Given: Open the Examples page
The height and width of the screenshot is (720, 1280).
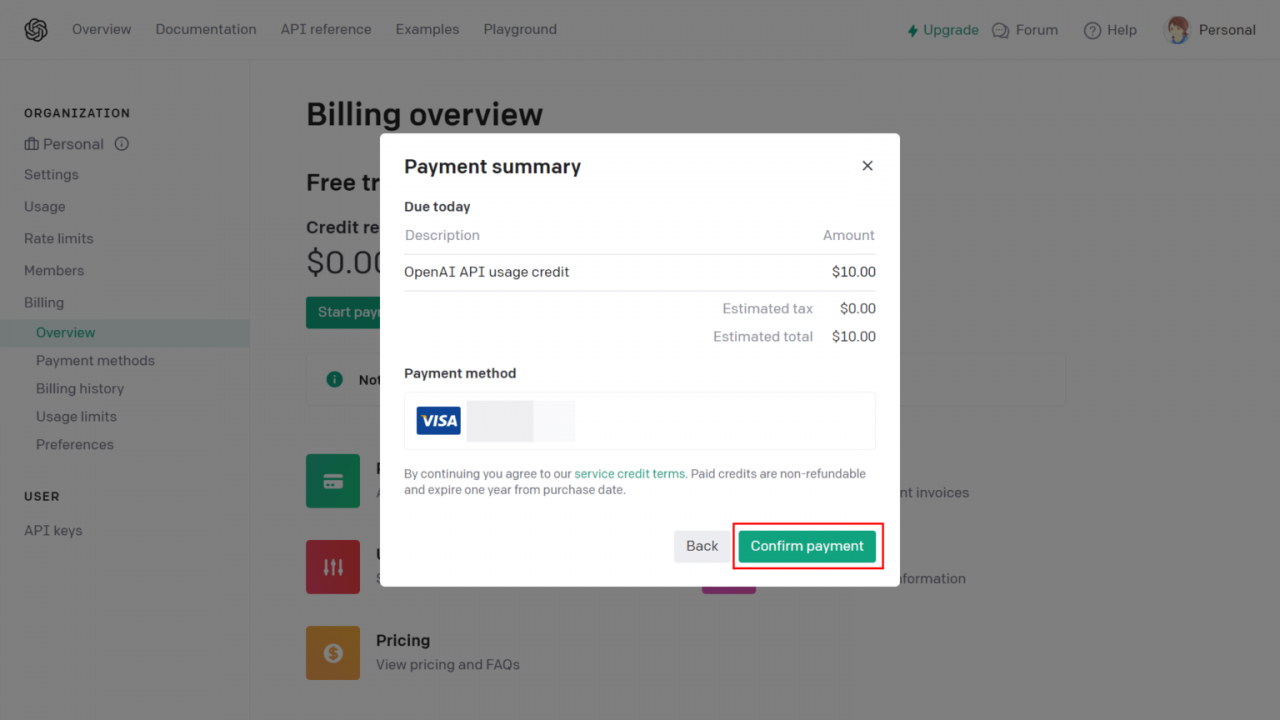Looking at the screenshot, I should point(427,30).
